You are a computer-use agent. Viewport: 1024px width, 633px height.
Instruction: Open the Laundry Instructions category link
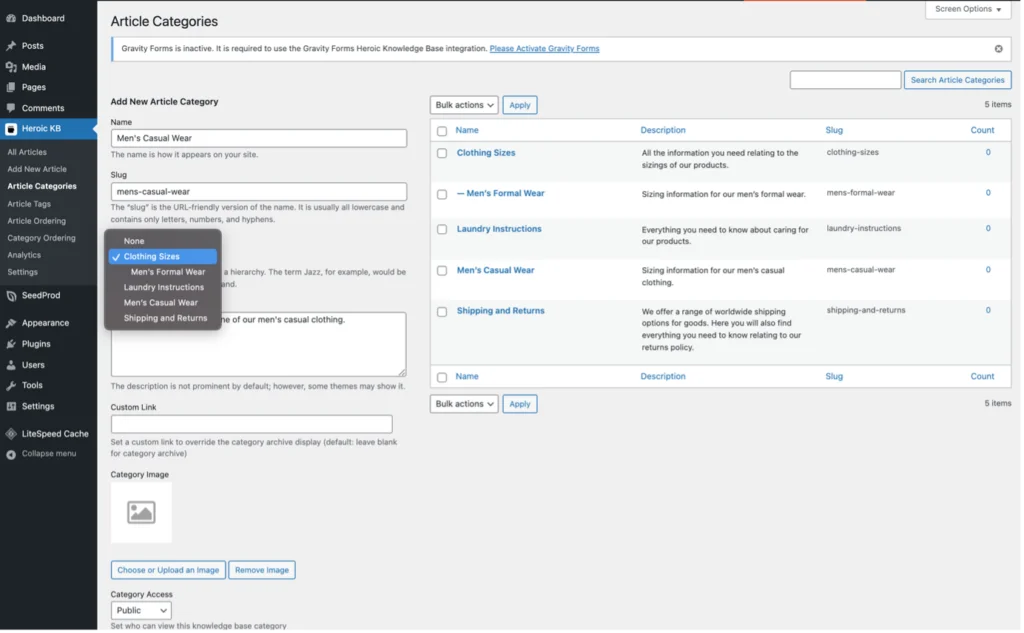(x=499, y=229)
